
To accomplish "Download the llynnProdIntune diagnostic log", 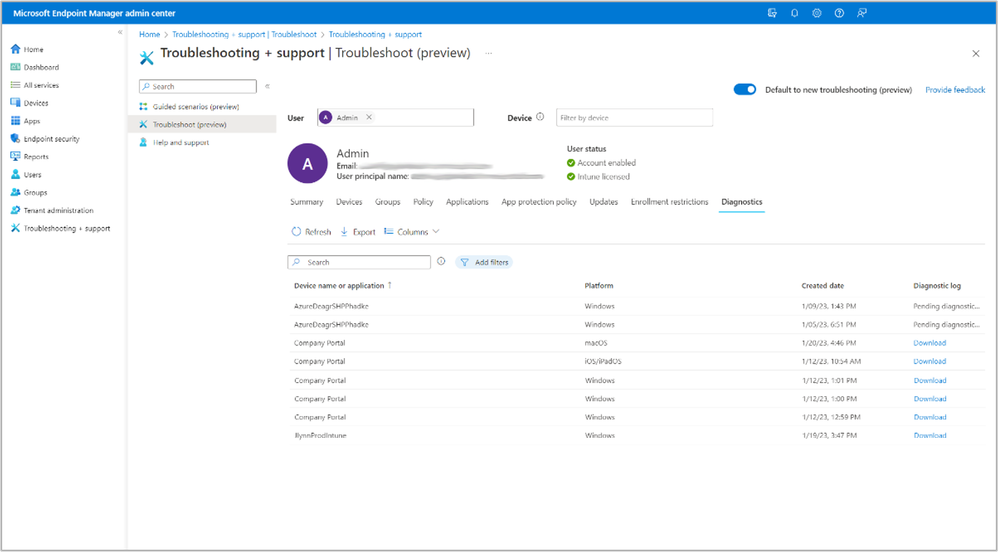I will pos(930,435).
